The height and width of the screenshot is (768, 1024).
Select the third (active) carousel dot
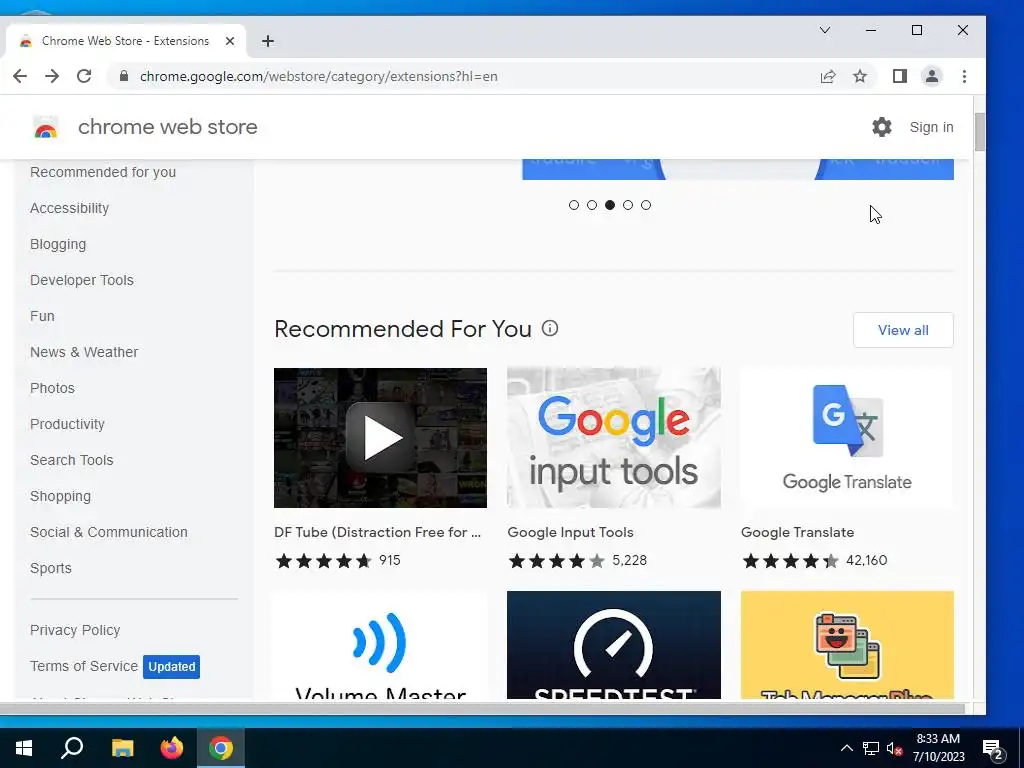pos(610,205)
